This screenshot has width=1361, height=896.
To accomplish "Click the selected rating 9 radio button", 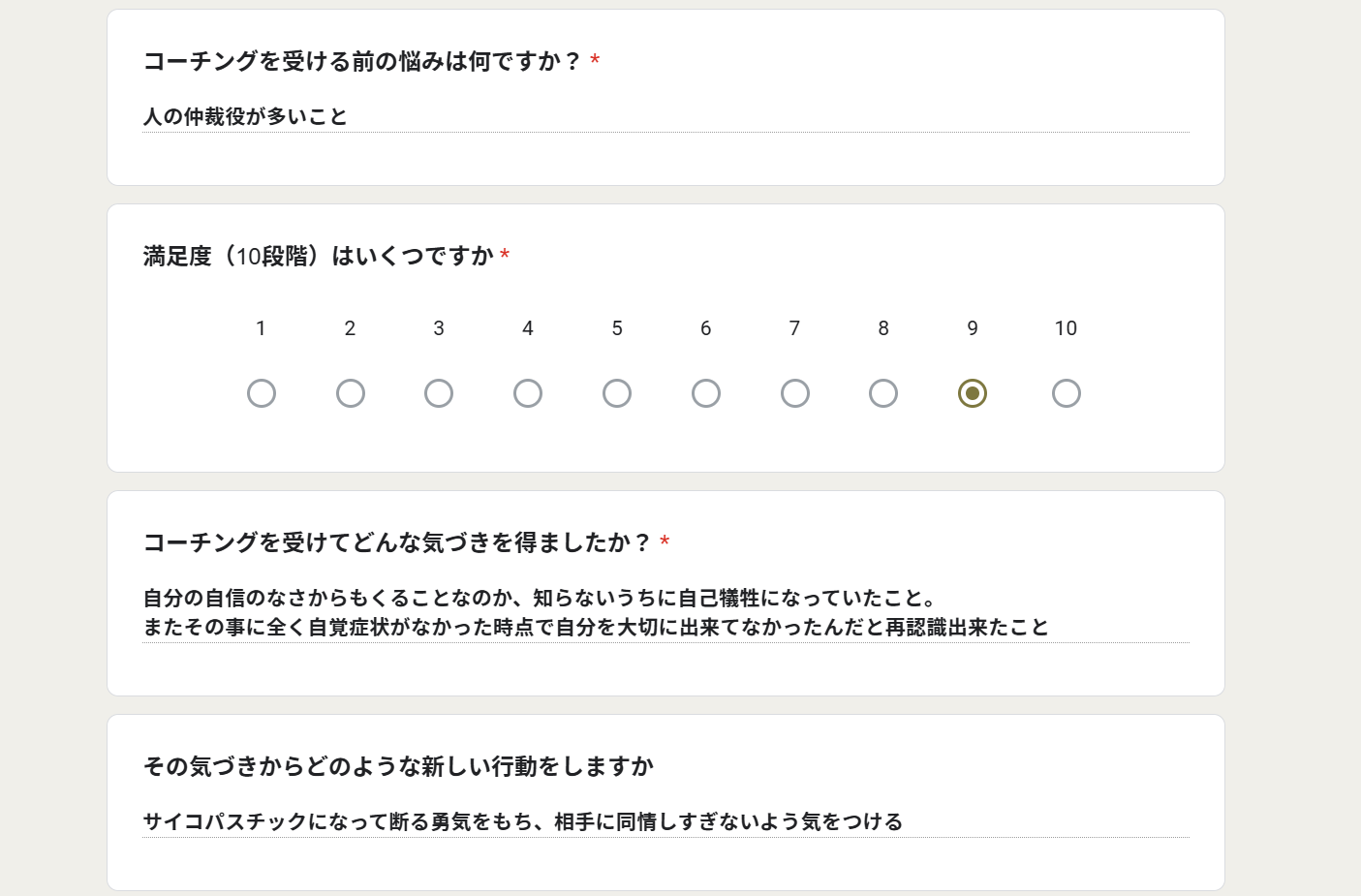I will (x=973, y=393).
